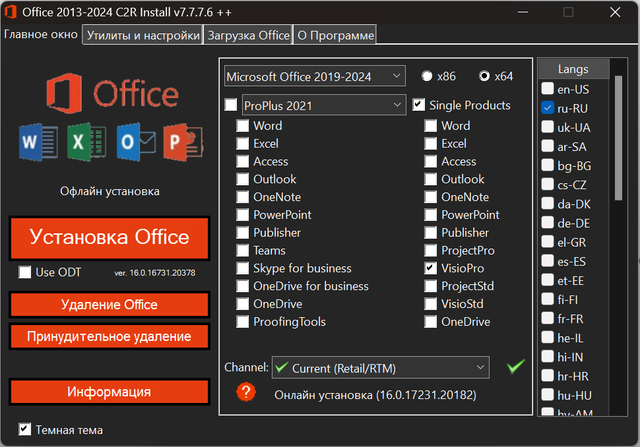Image resolution: width=640 pixels, height=447 pixels.
Task: Click the Удаление Office button
Action: coord(109,305)
